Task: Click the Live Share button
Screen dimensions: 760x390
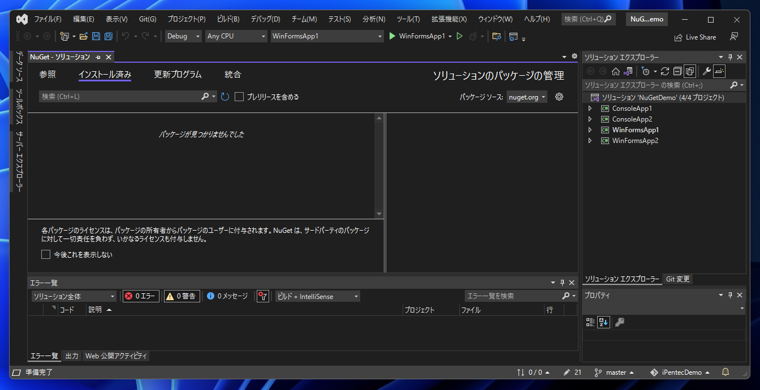Action: [x=695, y=37]
